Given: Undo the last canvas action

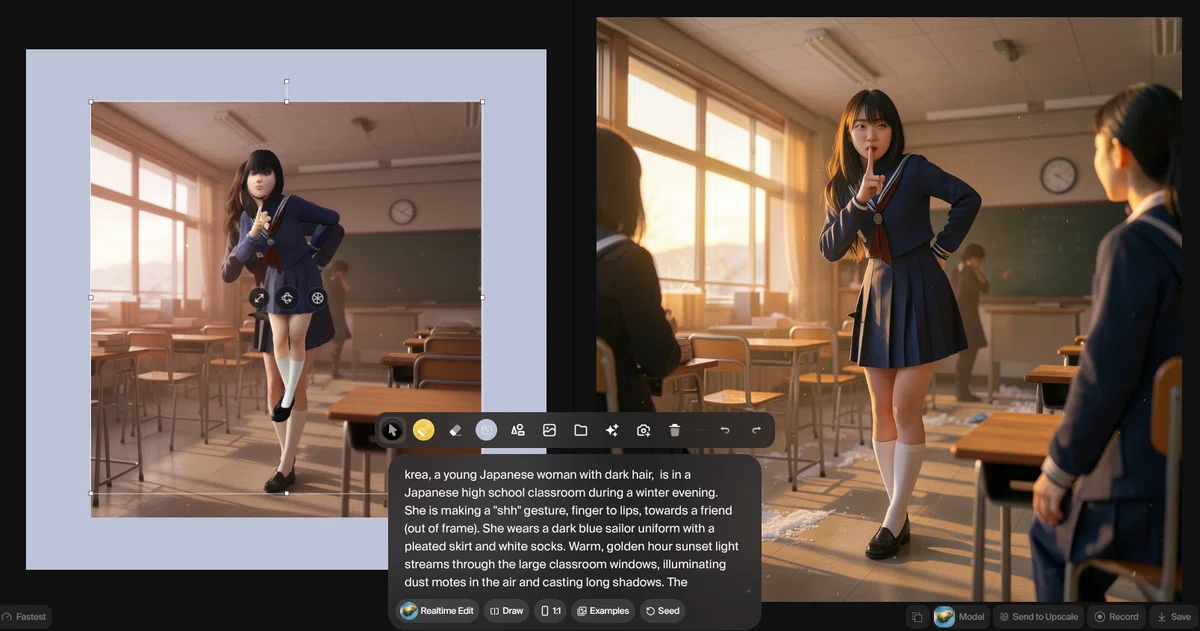Looking at the screenshot, I should click(x=725, y=430).
